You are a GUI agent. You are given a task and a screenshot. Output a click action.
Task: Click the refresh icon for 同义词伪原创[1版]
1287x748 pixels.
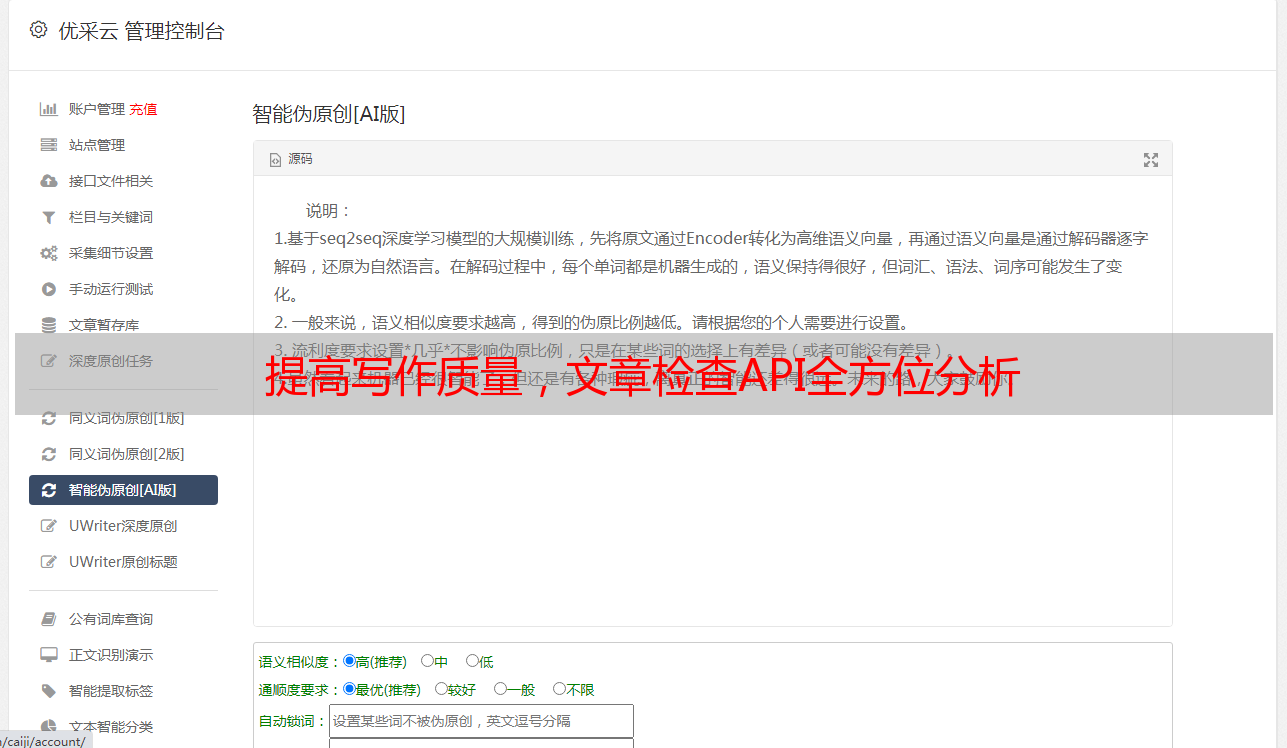(48, 418)
